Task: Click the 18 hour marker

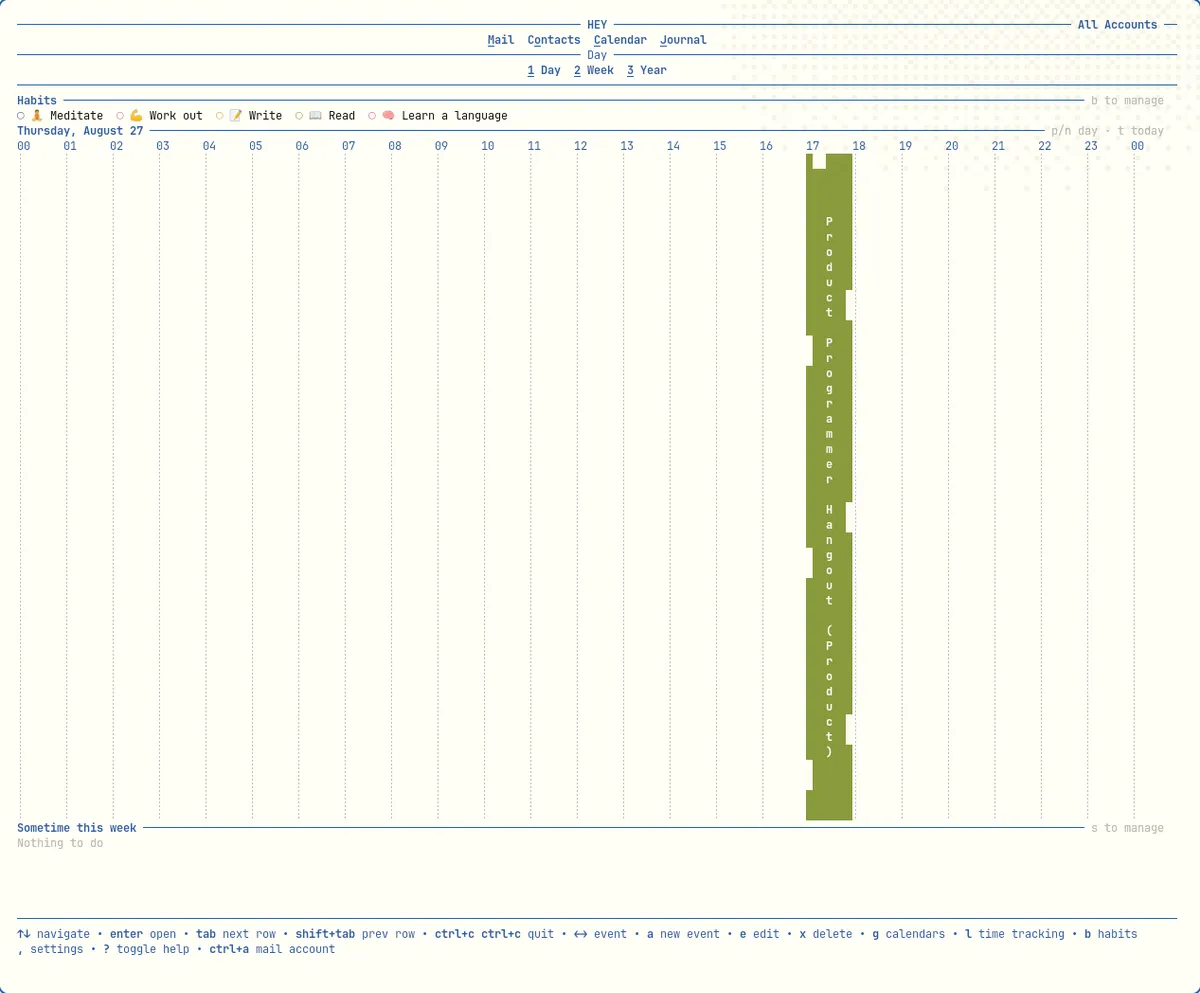Action: pyautogui.click(x=858, y=146)
